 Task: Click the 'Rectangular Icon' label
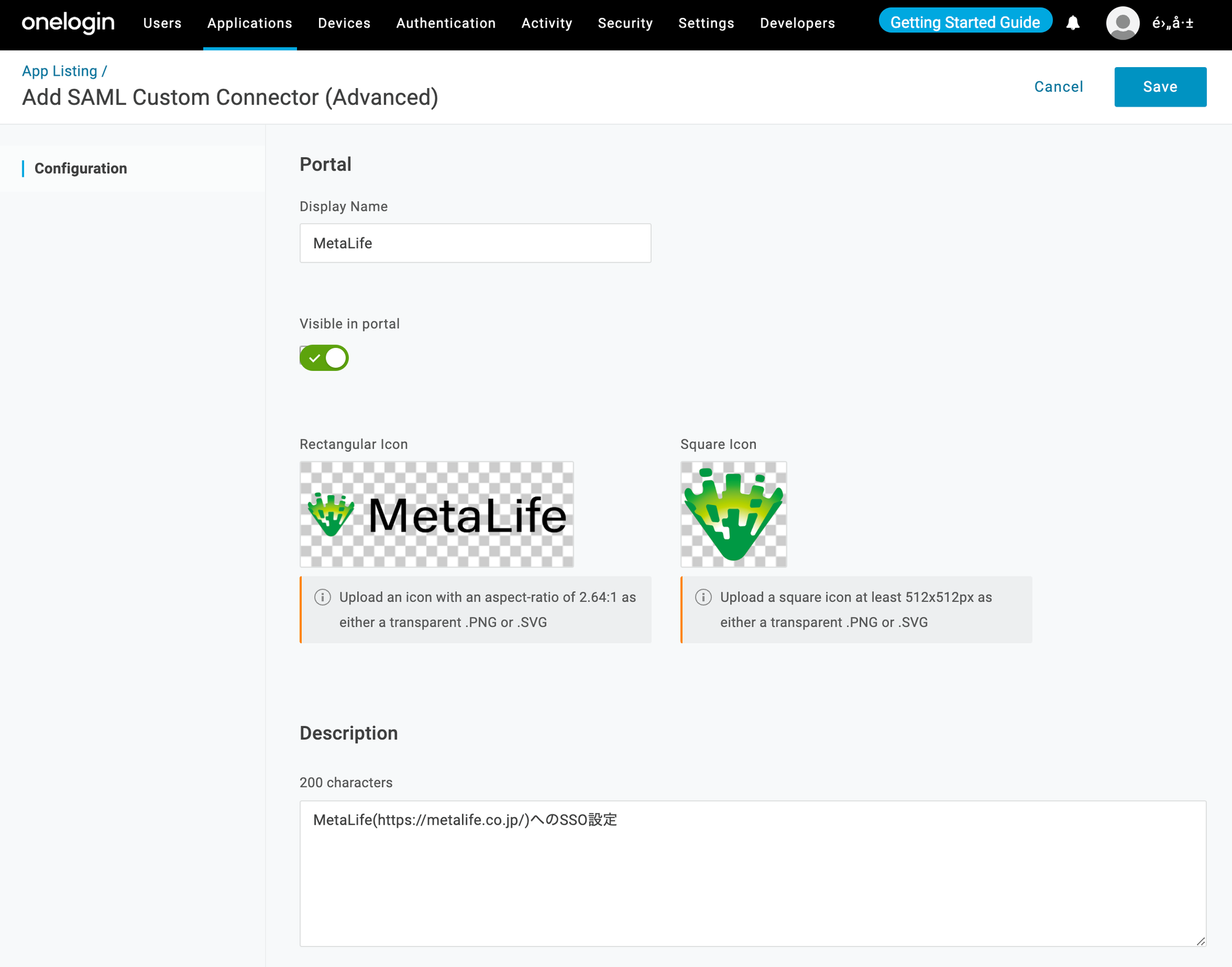354,444
